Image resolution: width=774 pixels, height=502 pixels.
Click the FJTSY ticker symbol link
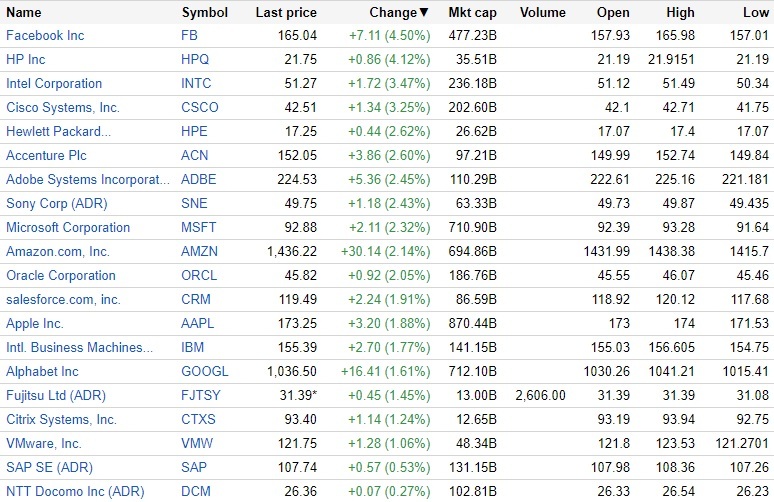tap(201, 395)
